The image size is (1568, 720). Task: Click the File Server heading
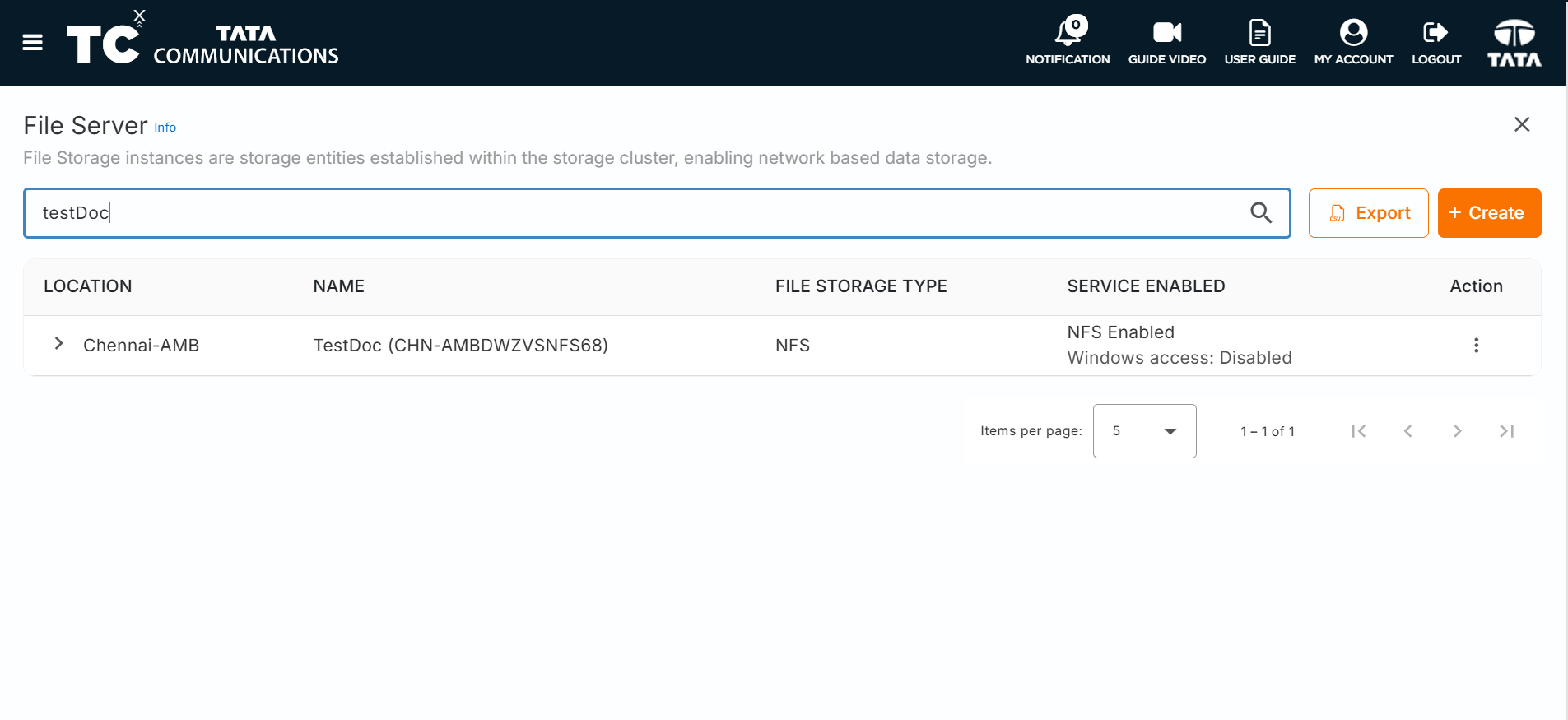pos(86,126)
